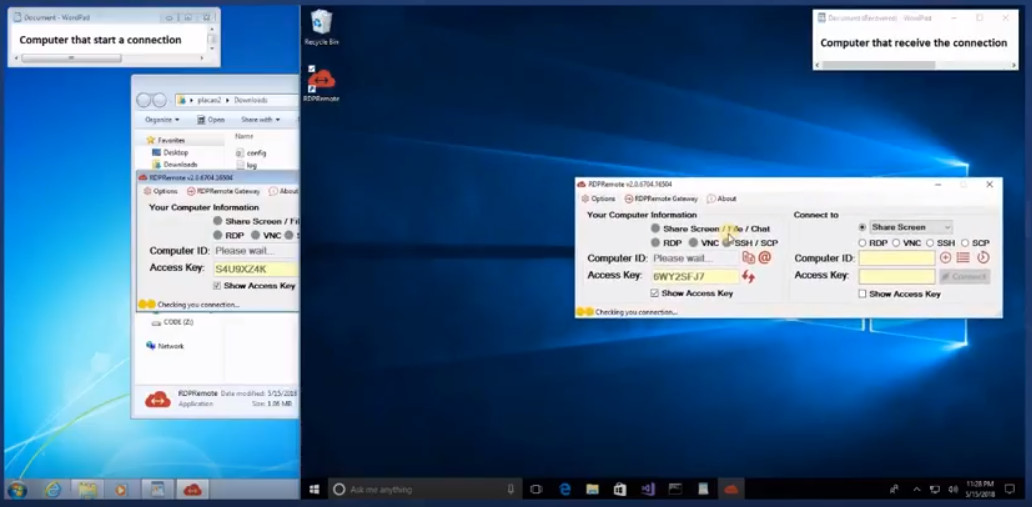Uncheck Show Access Key under Your Computer Information in the right window

tap(655, 293)
